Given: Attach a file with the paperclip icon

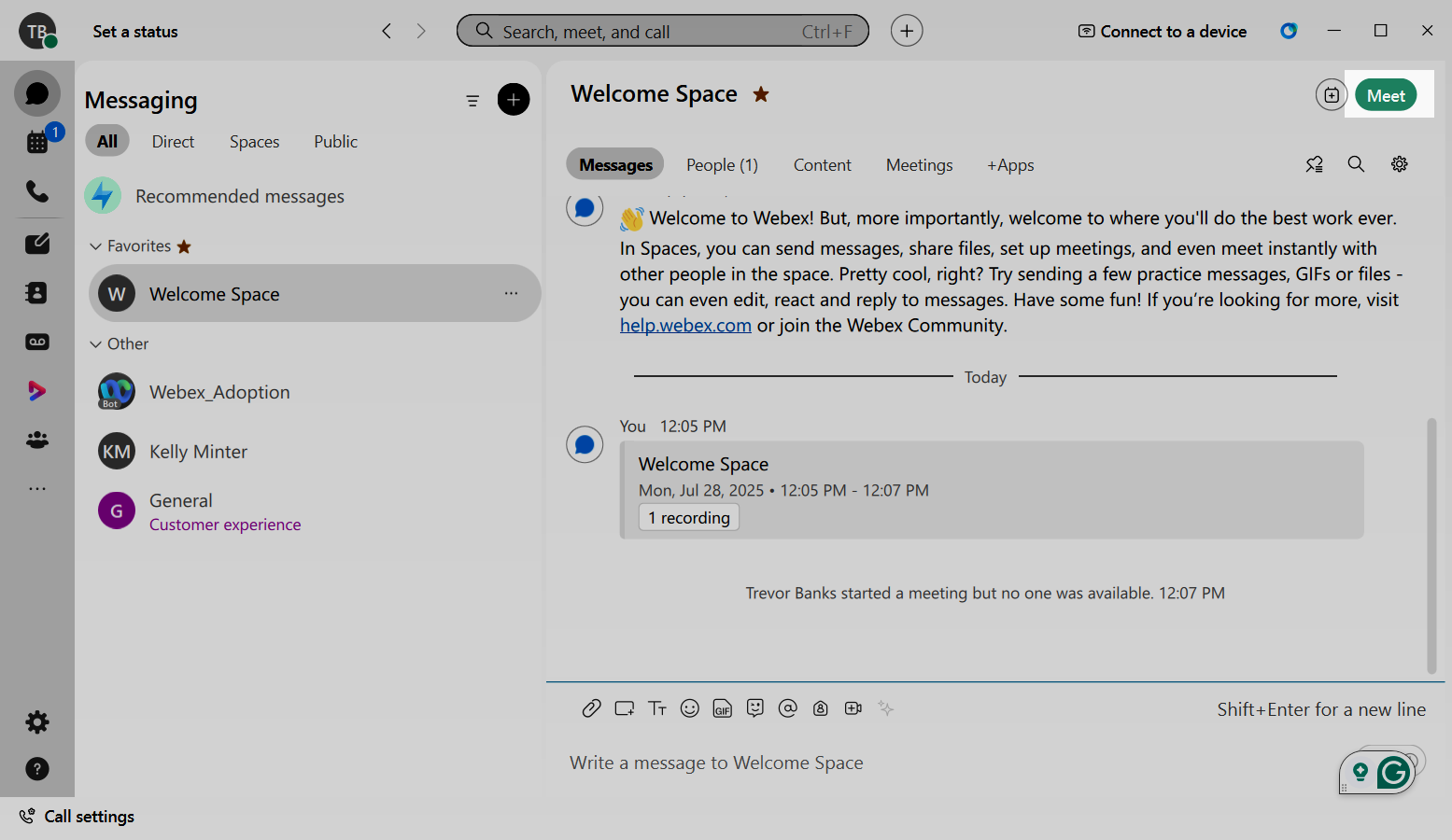Looking at the screenshot, I should pos(591,708).
